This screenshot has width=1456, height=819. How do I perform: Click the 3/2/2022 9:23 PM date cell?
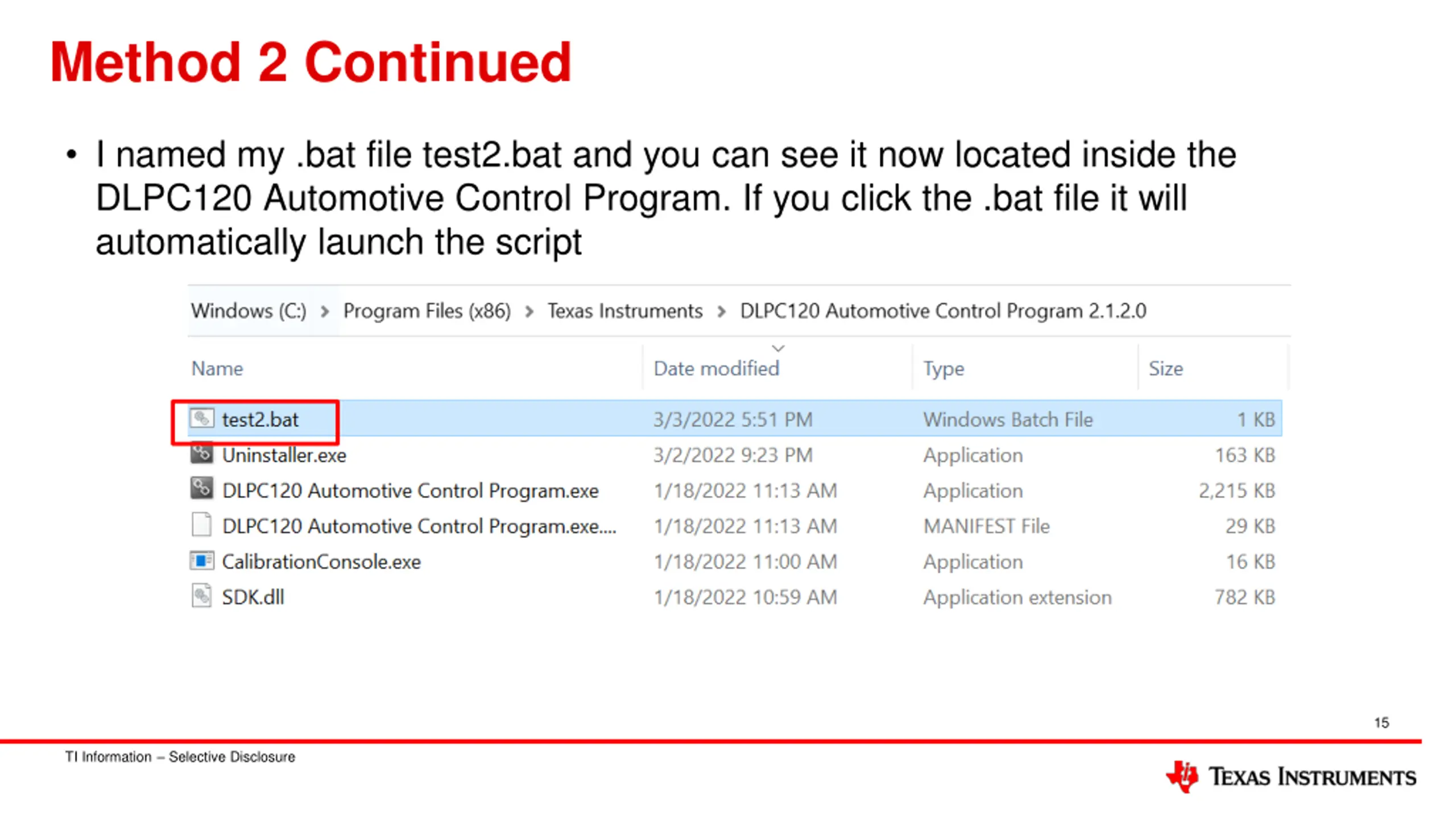(733, 455)
